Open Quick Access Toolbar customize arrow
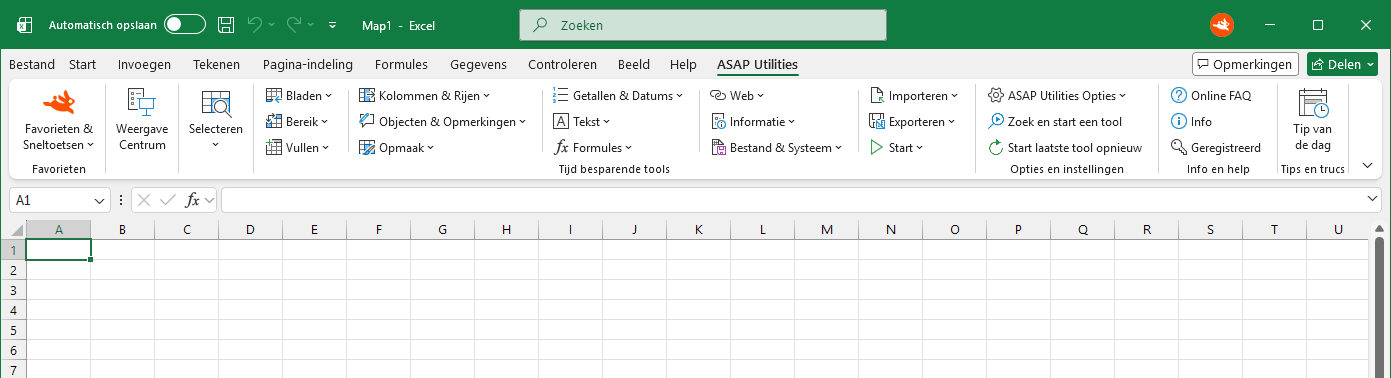Viewport: 1391px width, 378px height. (333, 25)
